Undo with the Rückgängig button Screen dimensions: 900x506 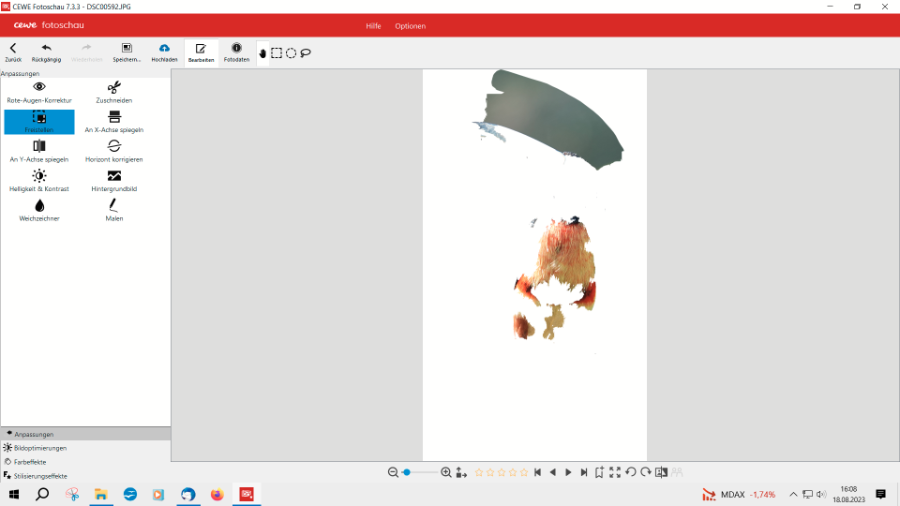(46, 52)
